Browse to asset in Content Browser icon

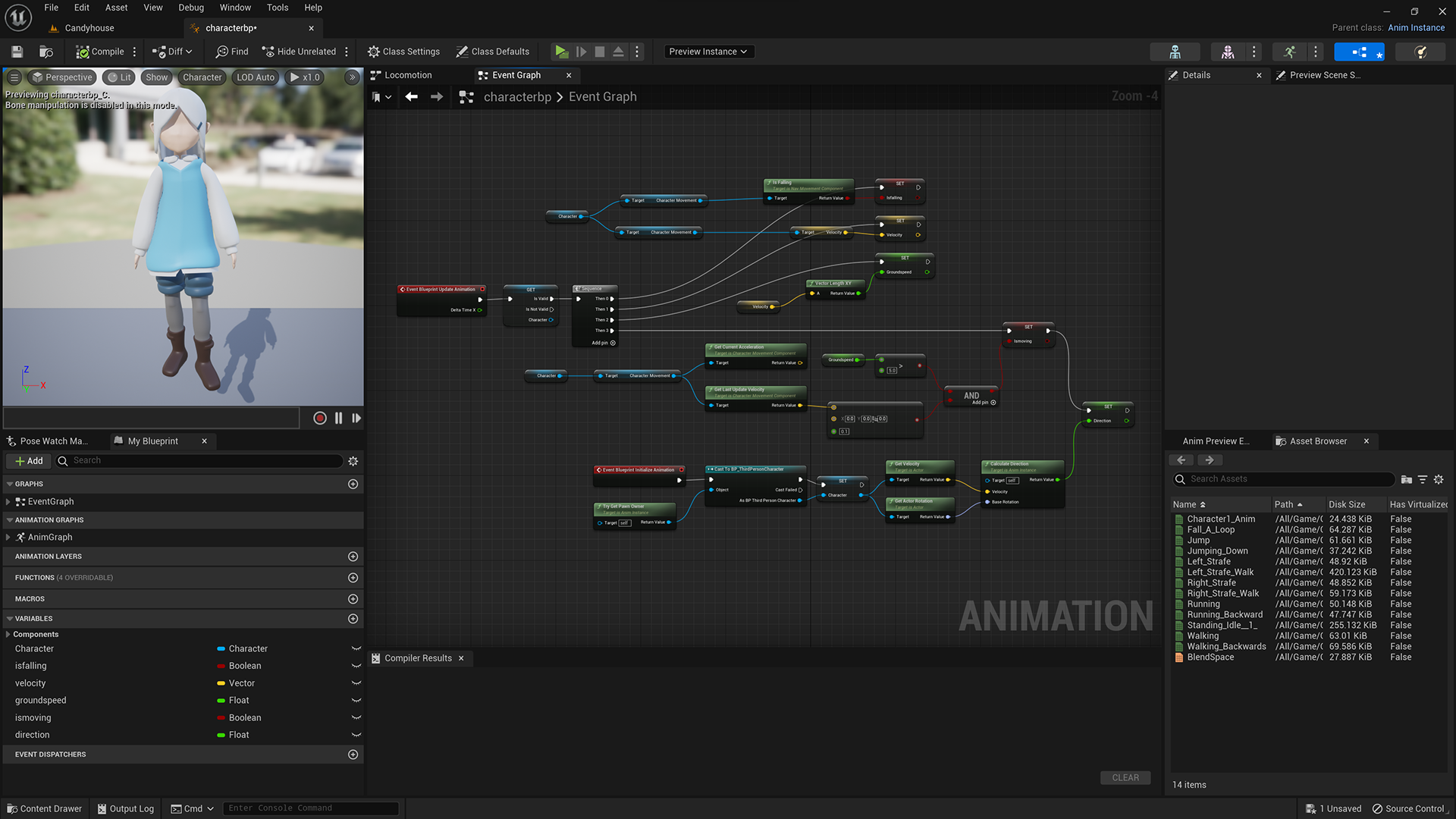pyautogui.click(x=46, y=52)
